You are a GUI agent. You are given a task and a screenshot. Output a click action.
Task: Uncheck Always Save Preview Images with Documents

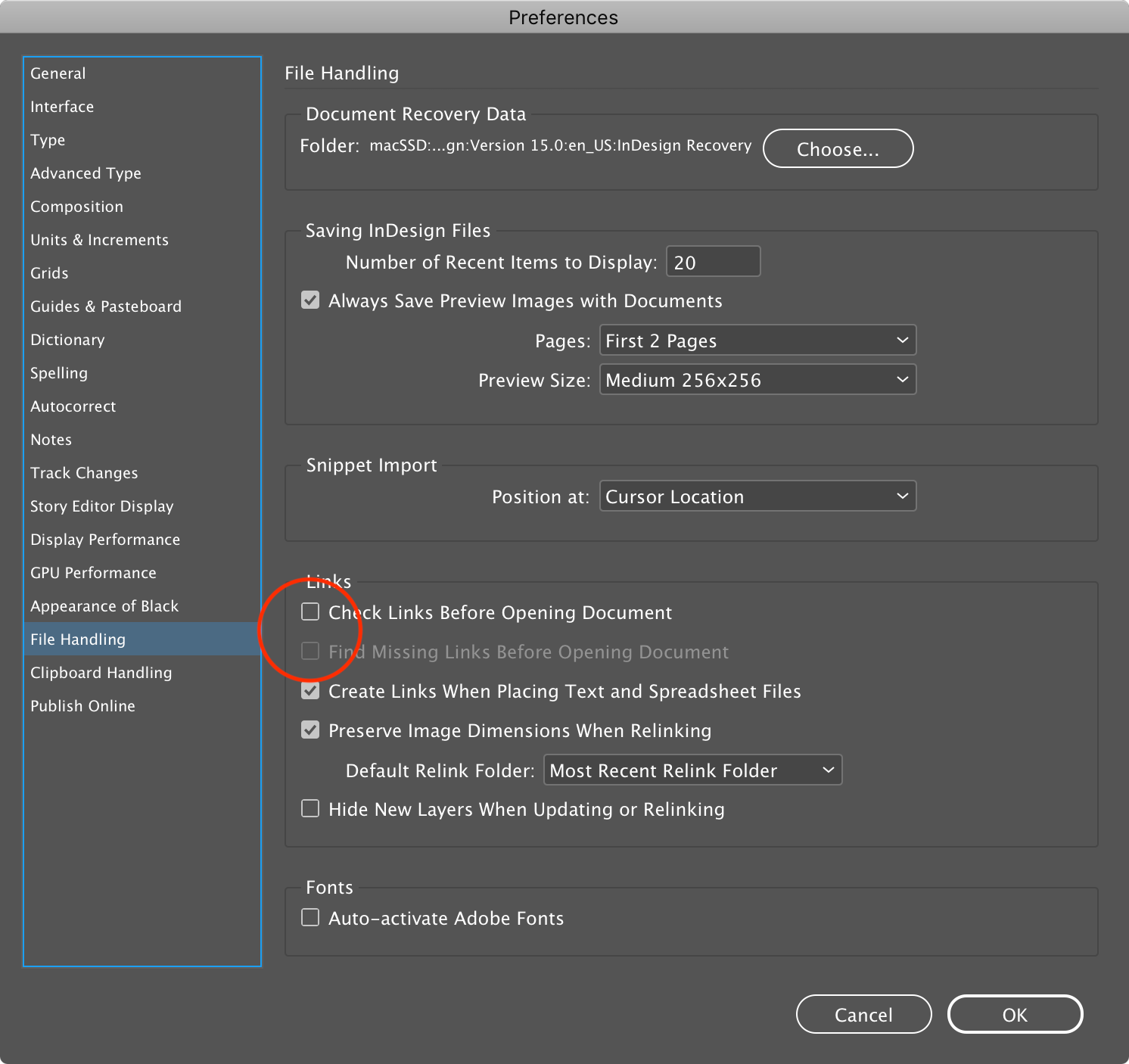[310, 300]
